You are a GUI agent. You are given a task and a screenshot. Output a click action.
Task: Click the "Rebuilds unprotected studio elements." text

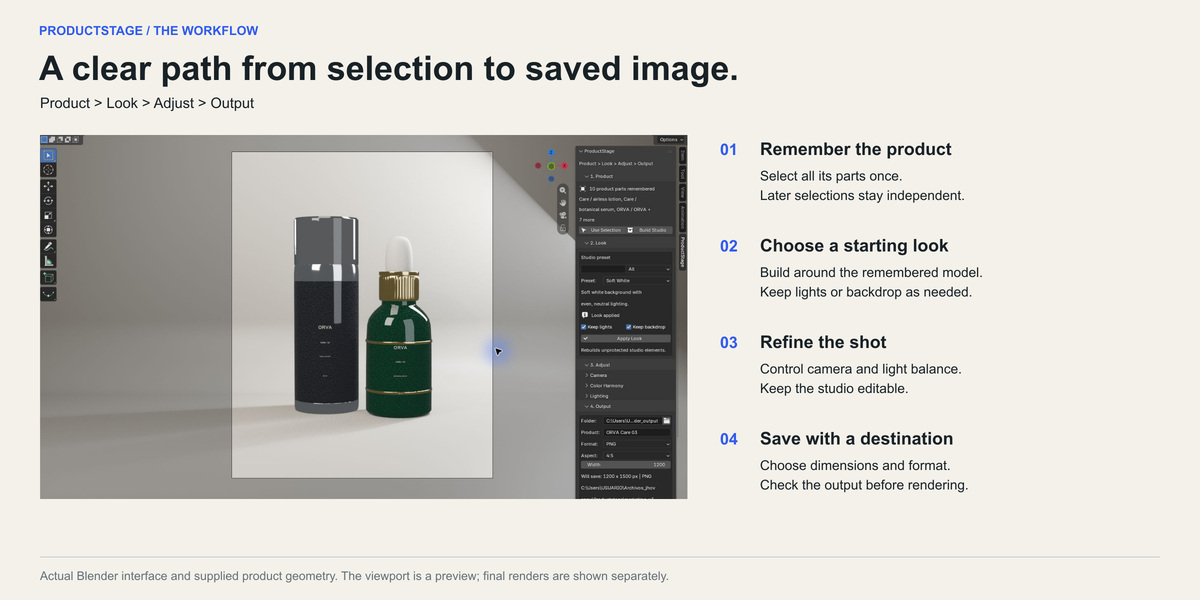[x=623, y=350]
